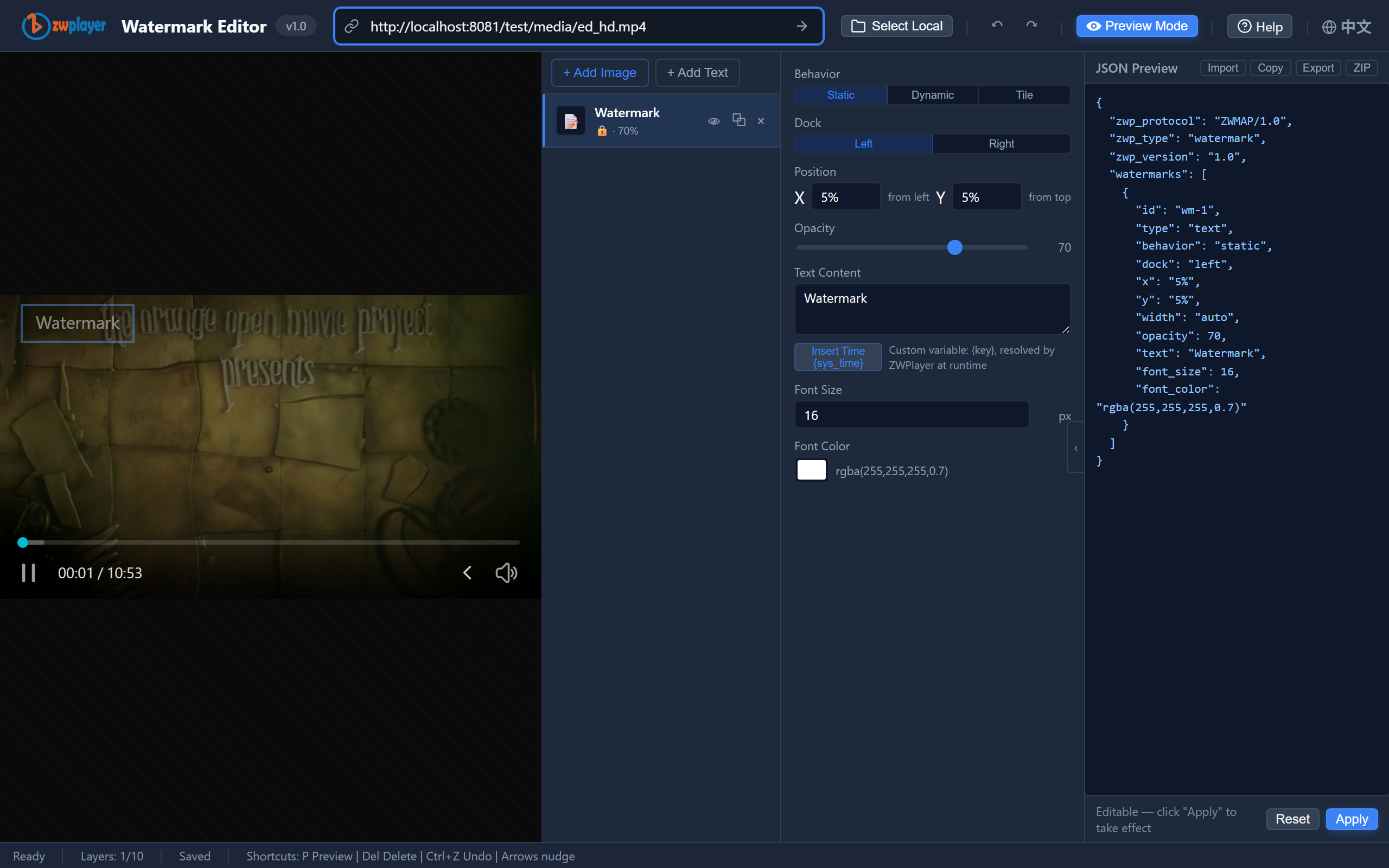Mute the video volume
Viewport: 1389px width, 868px height.
pos(506,572)
